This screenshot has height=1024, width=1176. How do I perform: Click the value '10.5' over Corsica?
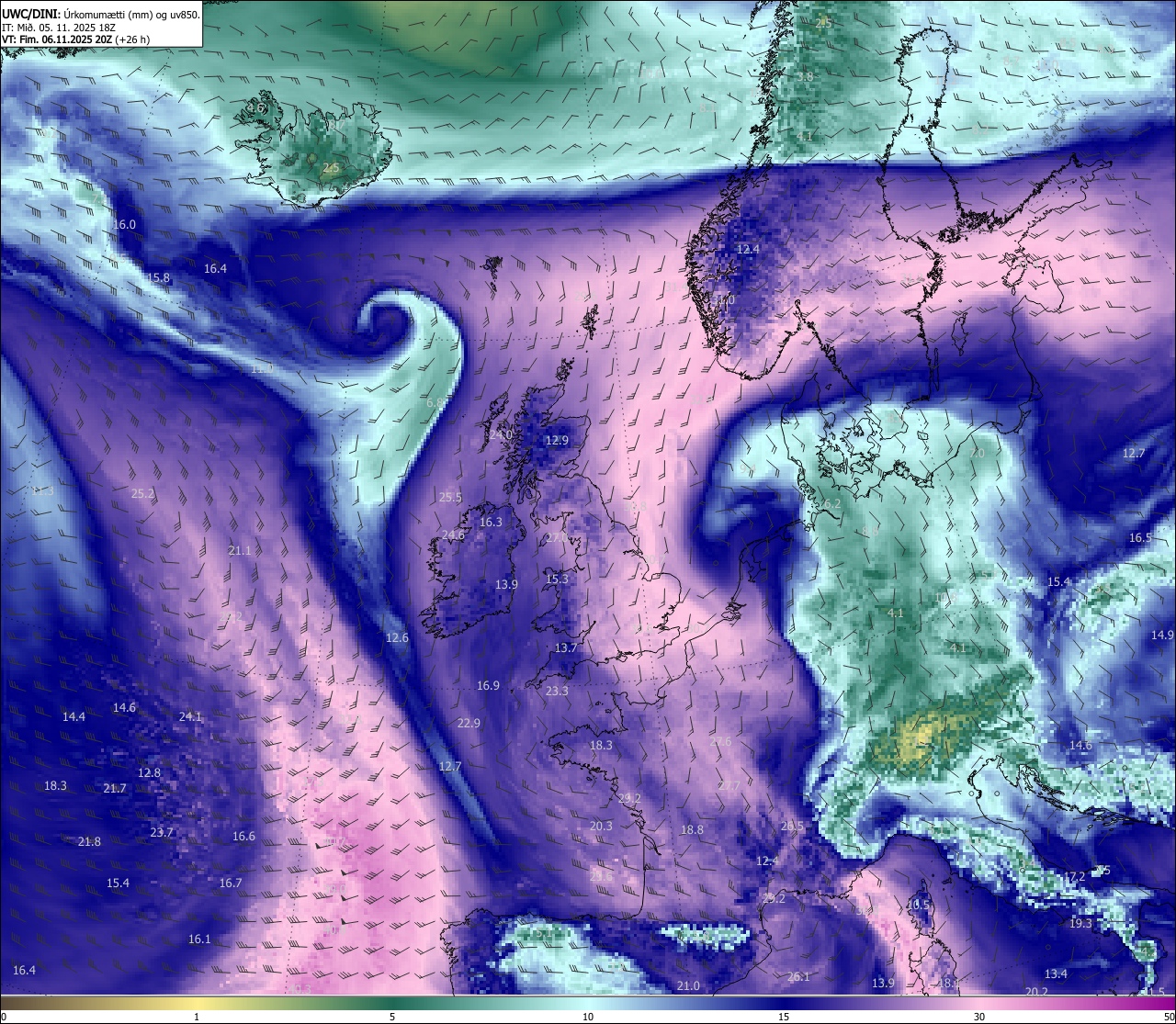pos(918,905)
